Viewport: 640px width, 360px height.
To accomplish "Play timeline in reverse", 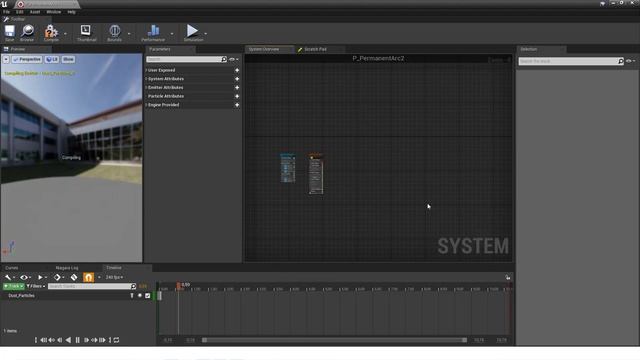I will (x=68, y=340).
